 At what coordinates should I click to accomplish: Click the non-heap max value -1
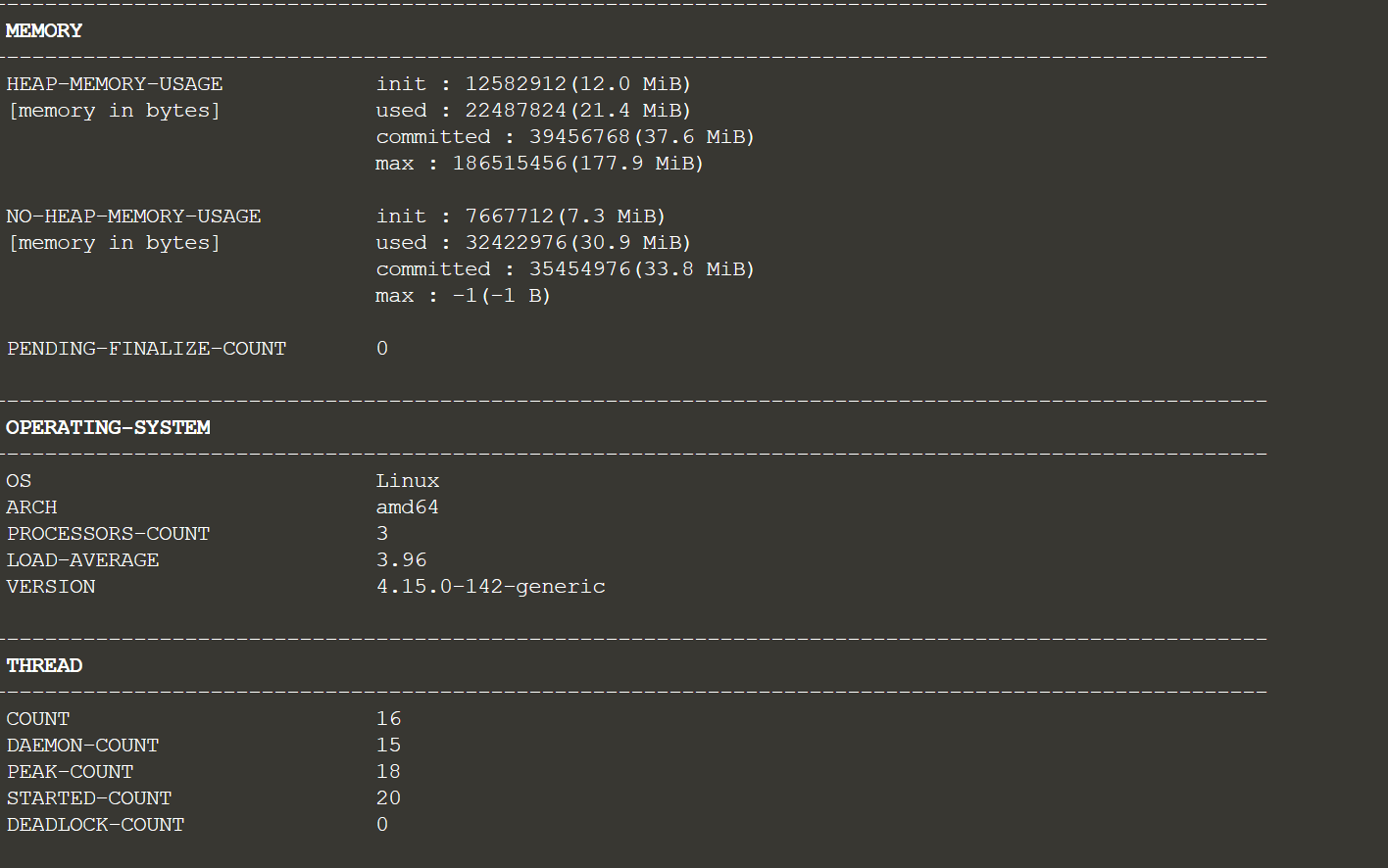click(464, 296)
